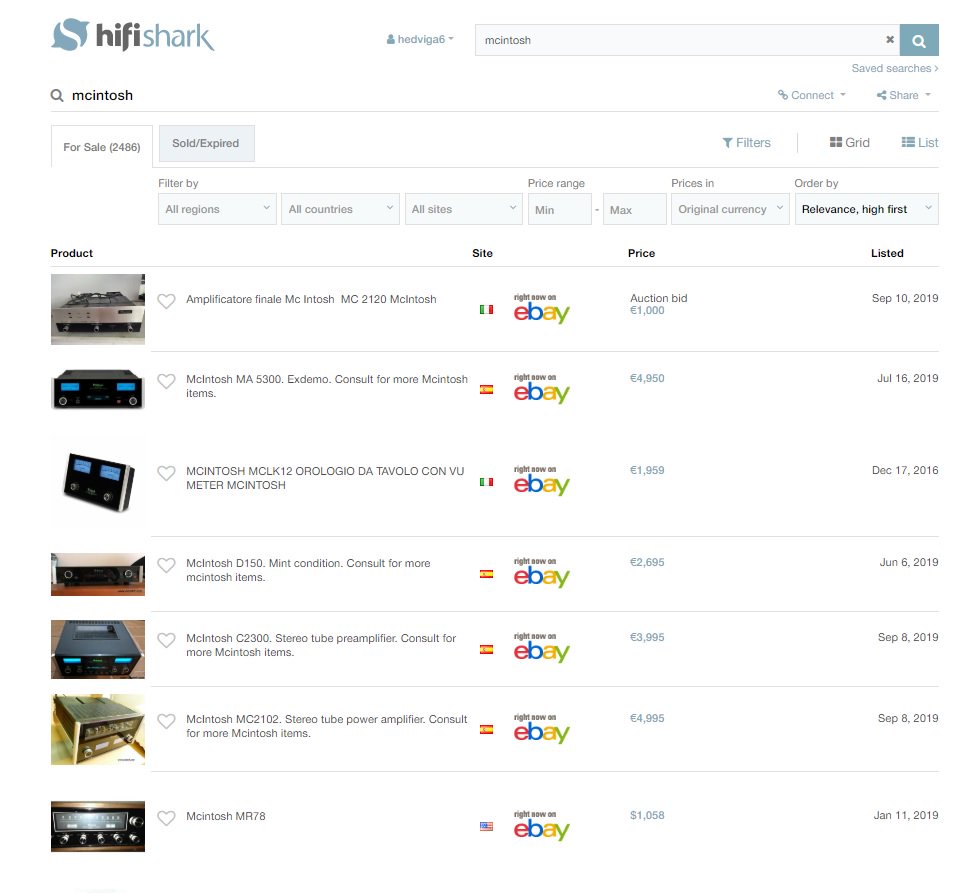The width and height of the screenshot is (957, 893).
Task: Open the eBay logo for MC 2120 listing
Action: 541,309
